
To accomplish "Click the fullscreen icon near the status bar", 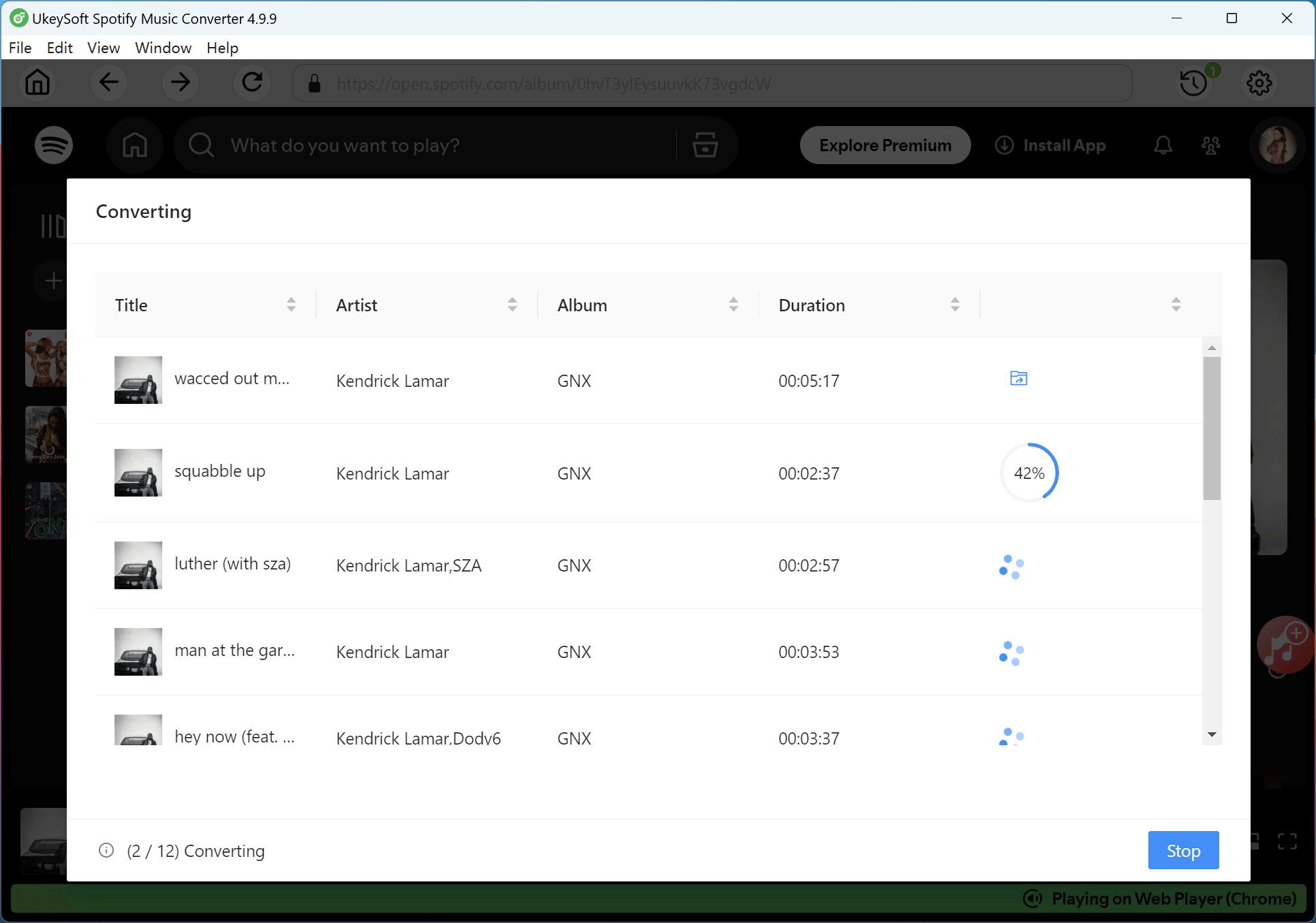I will 1287,841.
